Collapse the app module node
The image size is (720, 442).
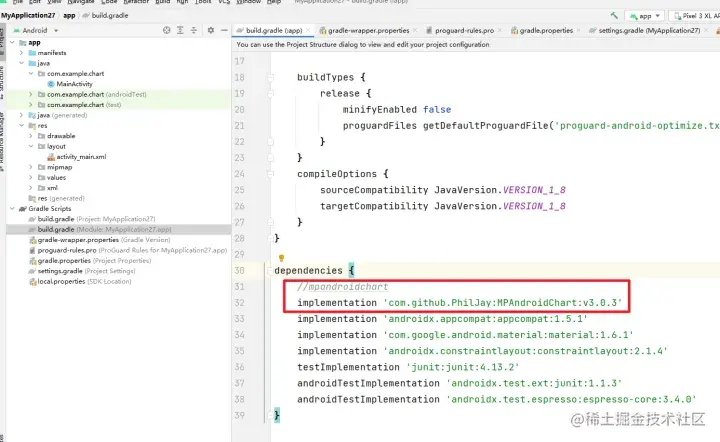coord(12,42)
